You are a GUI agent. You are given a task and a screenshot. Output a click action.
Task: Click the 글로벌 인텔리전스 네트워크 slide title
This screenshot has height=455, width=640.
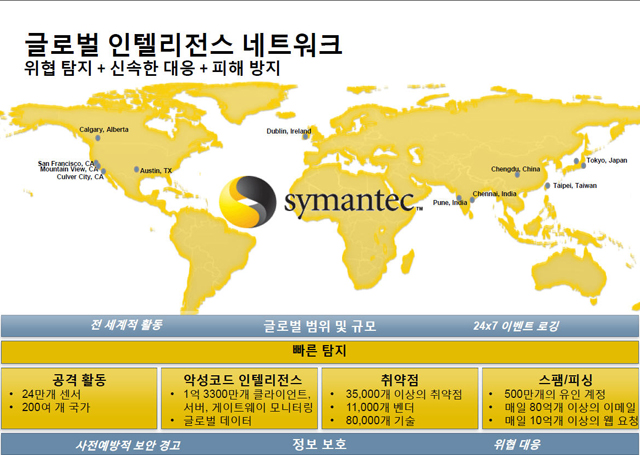point(183,43)
